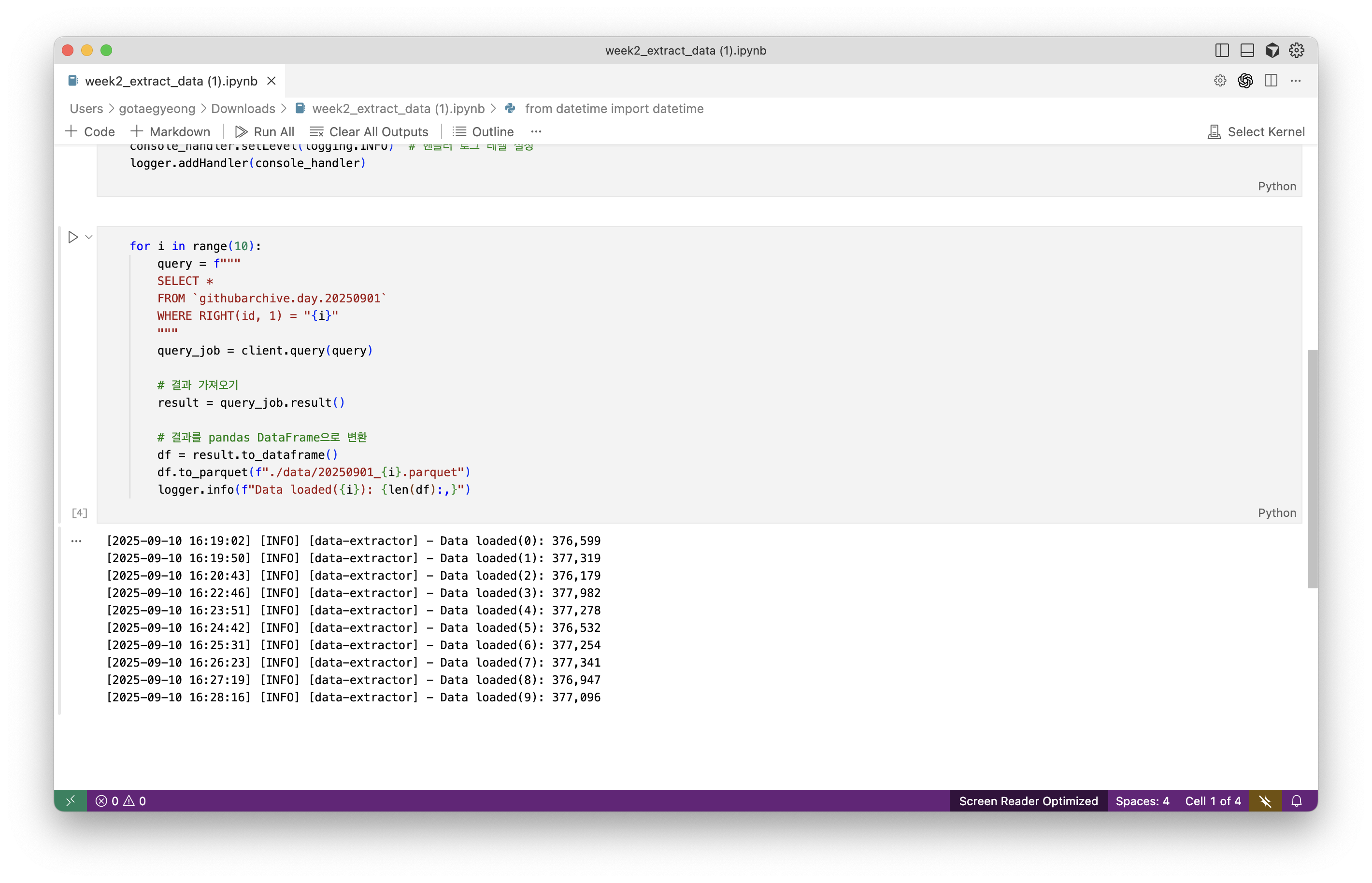Toggle bottom panel layout icon
Screen dimensions: 1372x883
point(1247,50)
